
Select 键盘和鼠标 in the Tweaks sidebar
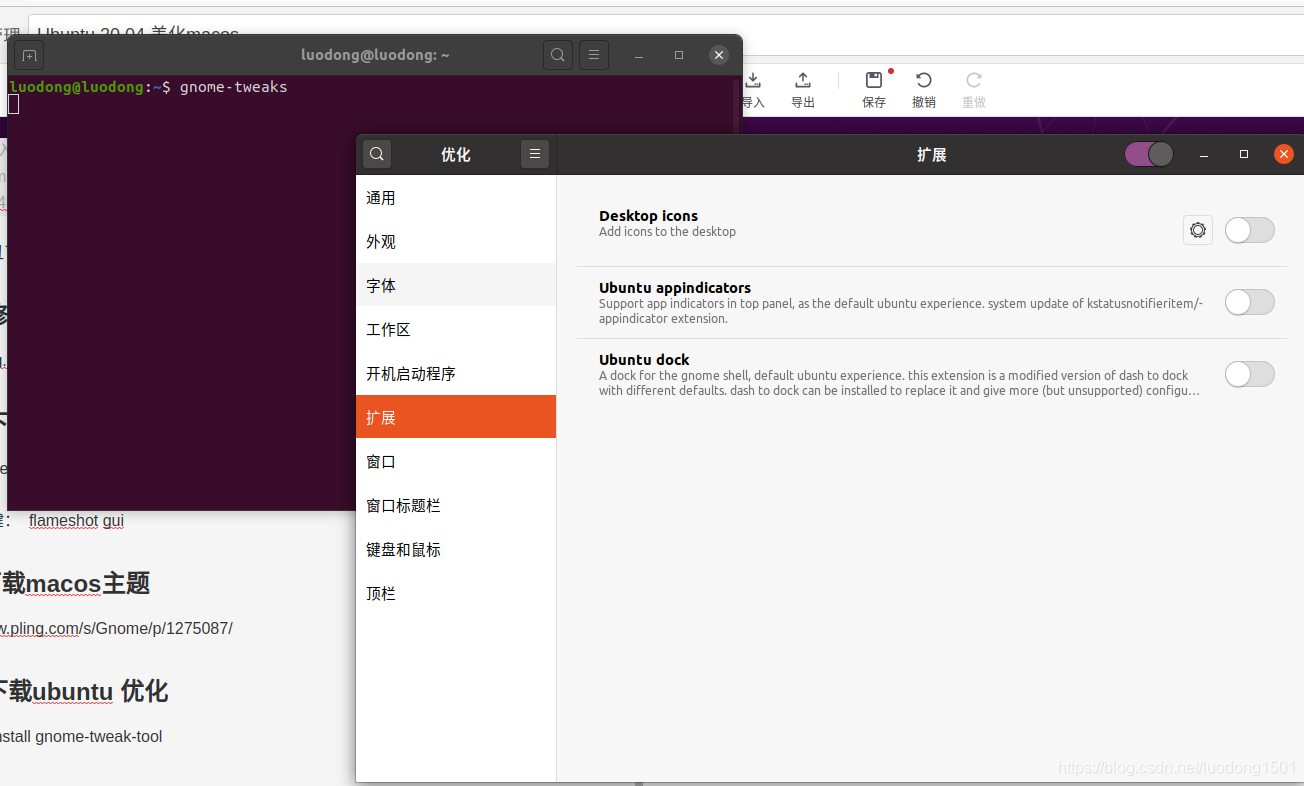456,550
